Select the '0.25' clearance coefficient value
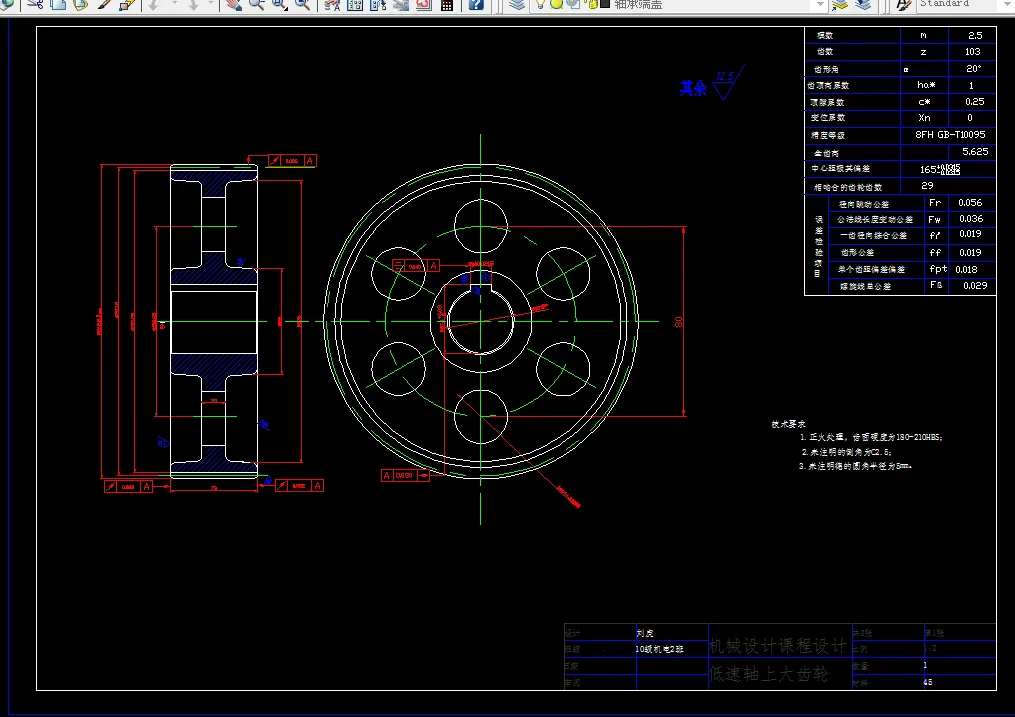This screenshot has width=1015, height=717. click(x=974, y=102)
